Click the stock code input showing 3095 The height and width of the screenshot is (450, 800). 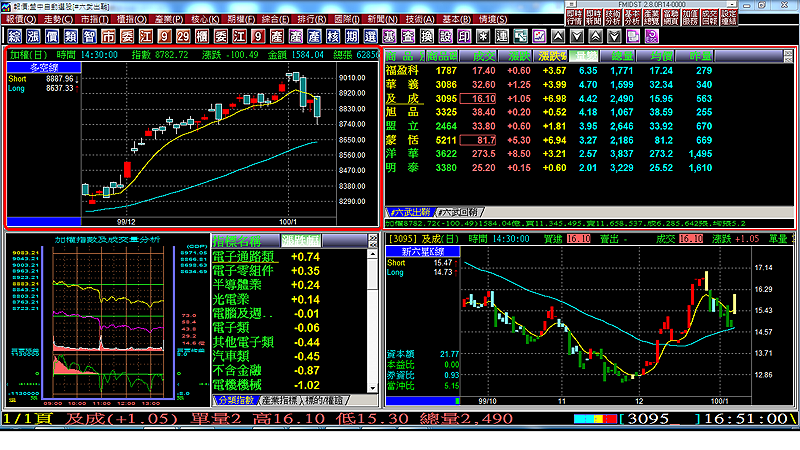659,419
